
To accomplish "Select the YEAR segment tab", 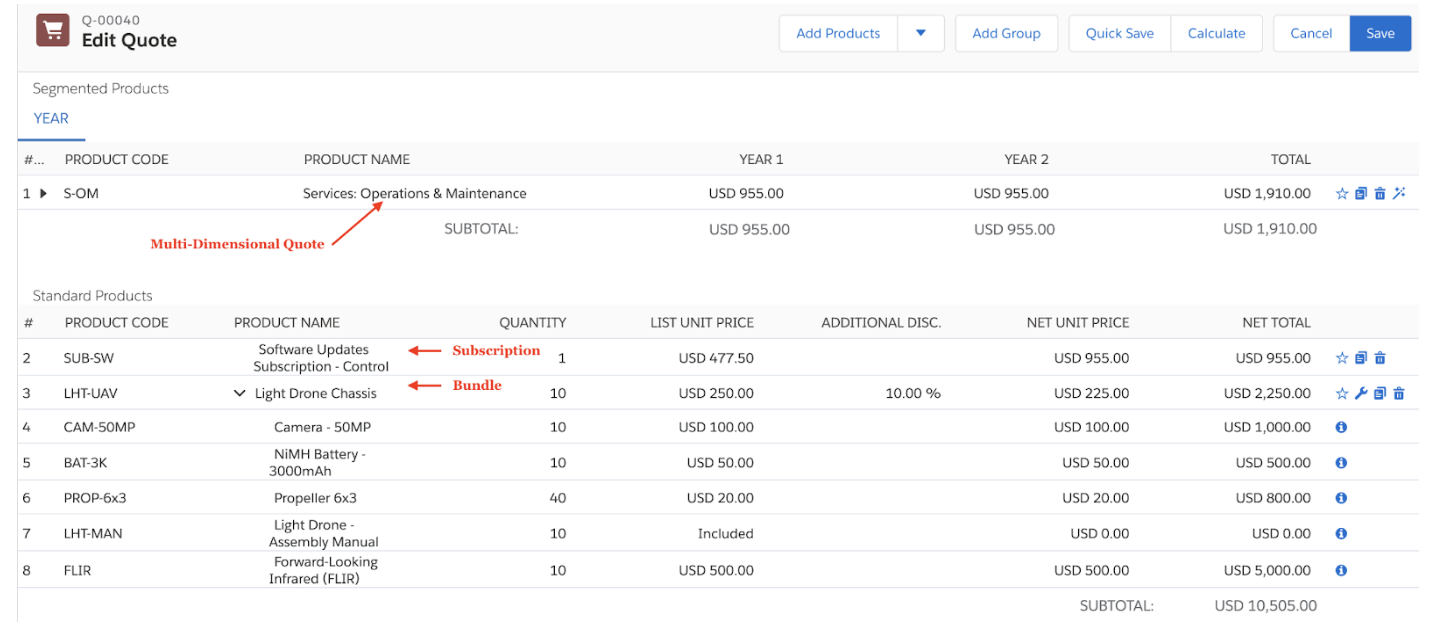I will tap(51, 119).
